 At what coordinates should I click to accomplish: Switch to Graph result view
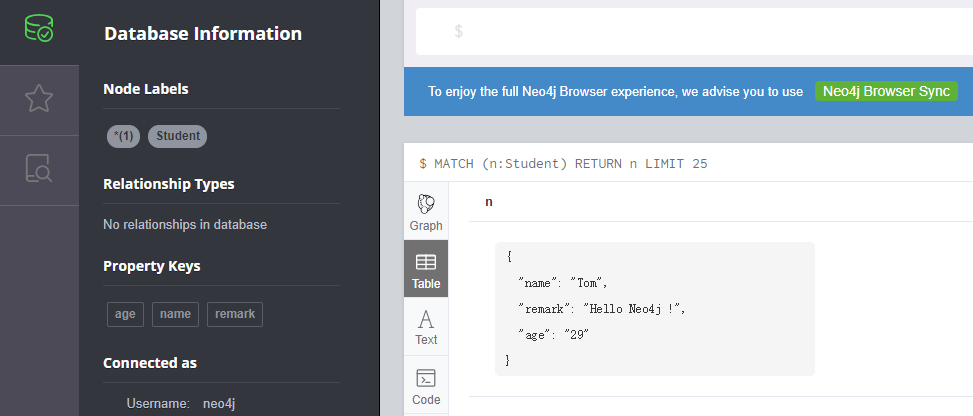pos(426,212)
